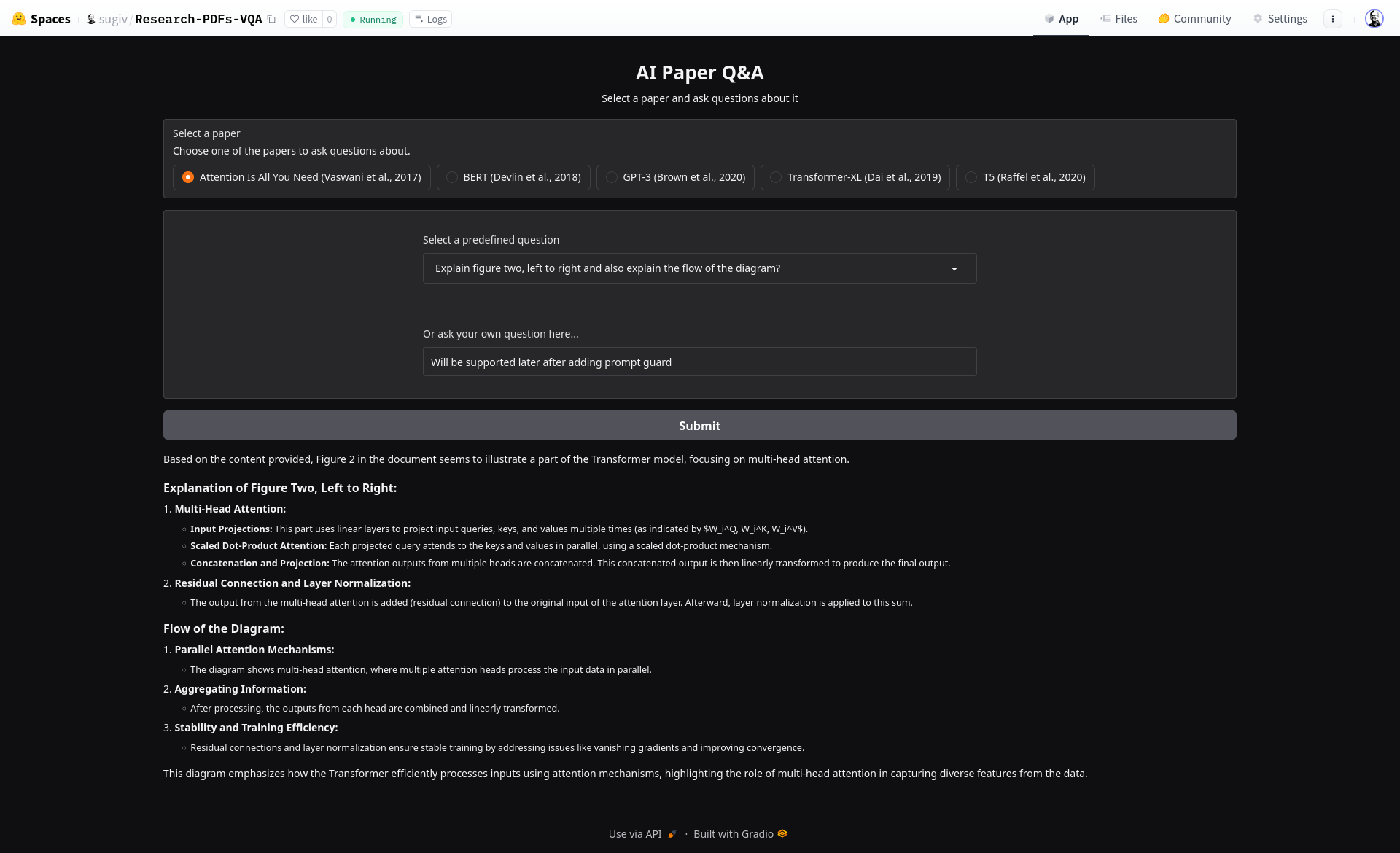Viewport: 1400px width, 853px height.
Task: Click the own-question text input field
Action: point(700,362)
